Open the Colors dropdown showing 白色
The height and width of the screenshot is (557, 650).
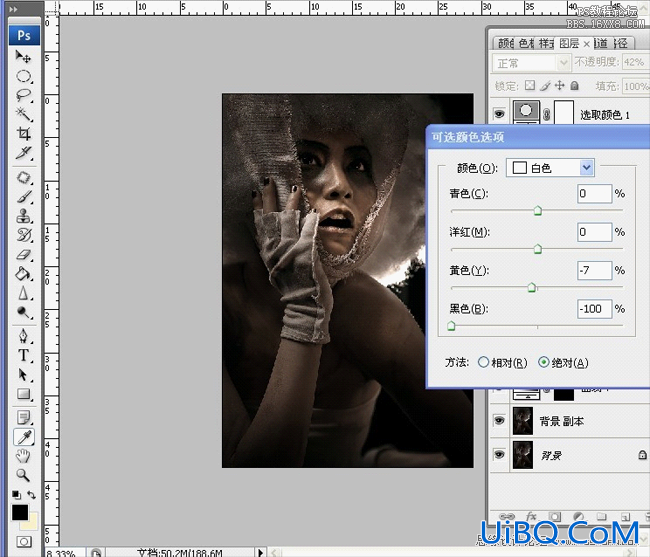tap(551, 168)
